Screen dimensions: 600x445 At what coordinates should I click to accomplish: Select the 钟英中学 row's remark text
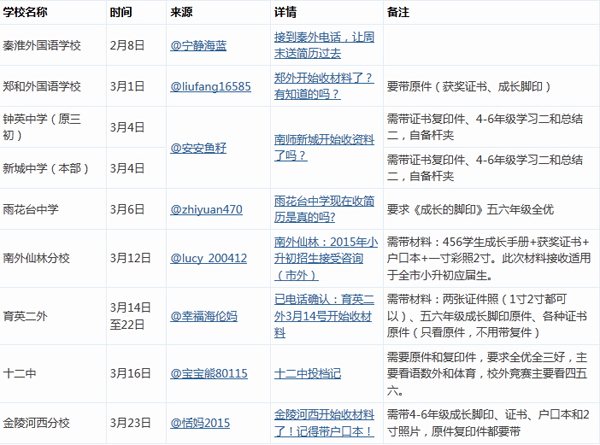click(x=485, y=127)
